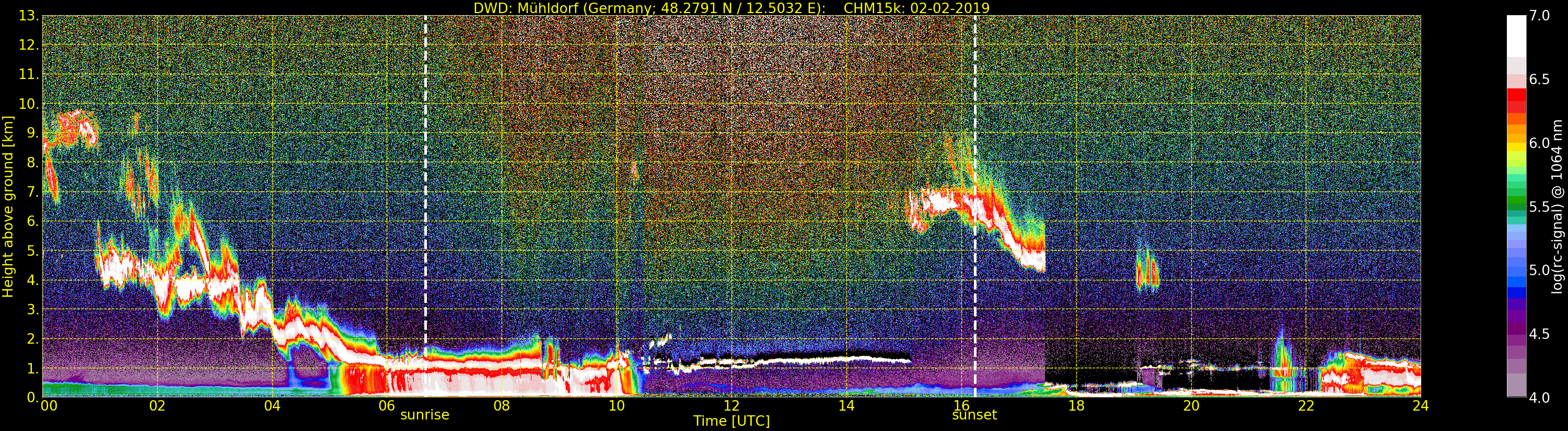Screen dimensions: 1568x431
Task: Click the '08' time tick label
Action: [x=502, y=405]
